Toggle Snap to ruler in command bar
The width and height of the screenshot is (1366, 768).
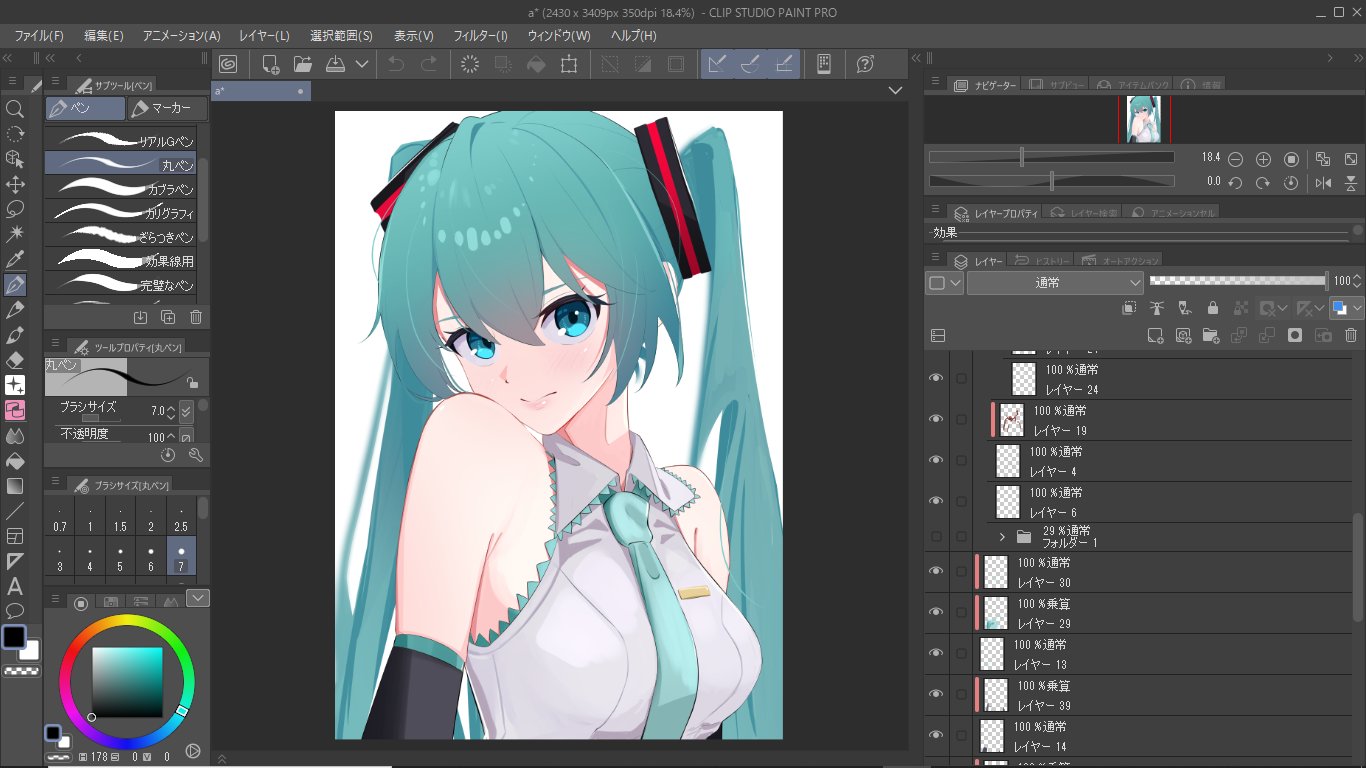(x=717, y=64)
